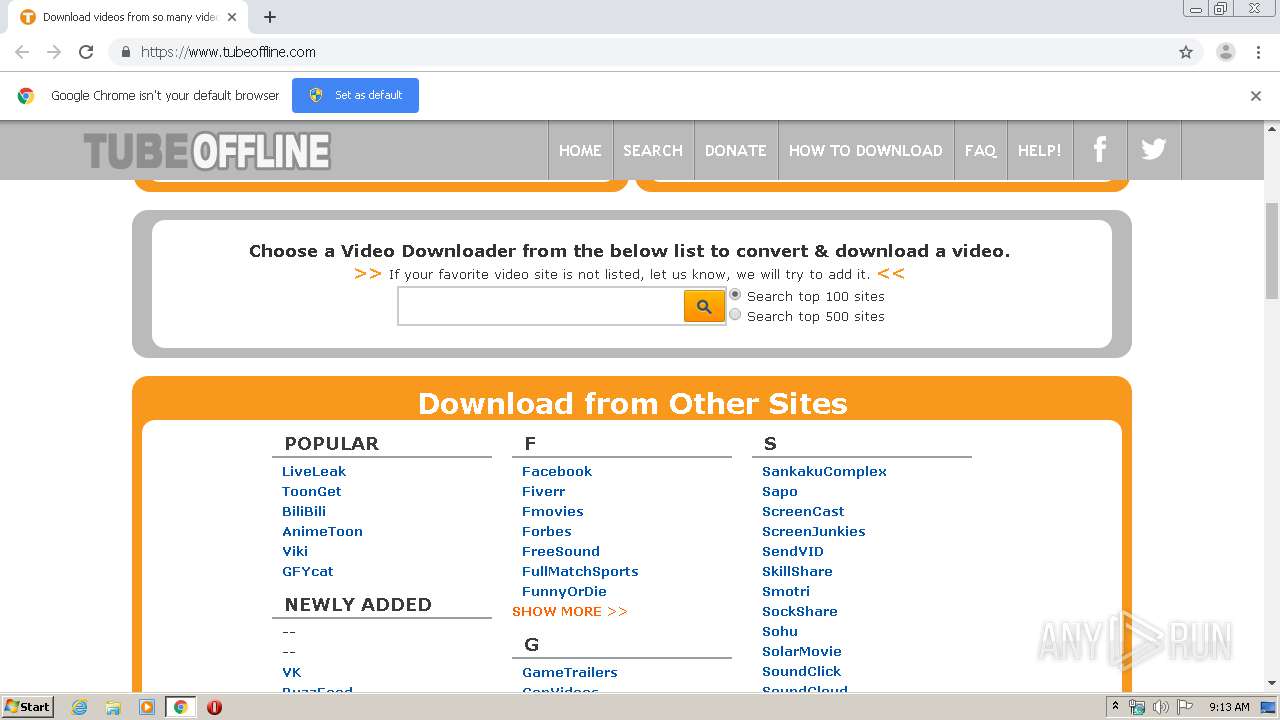Open AnimeToon downloader link
The height and width of the screenshot is (720, 1280).
click(322, 531)
